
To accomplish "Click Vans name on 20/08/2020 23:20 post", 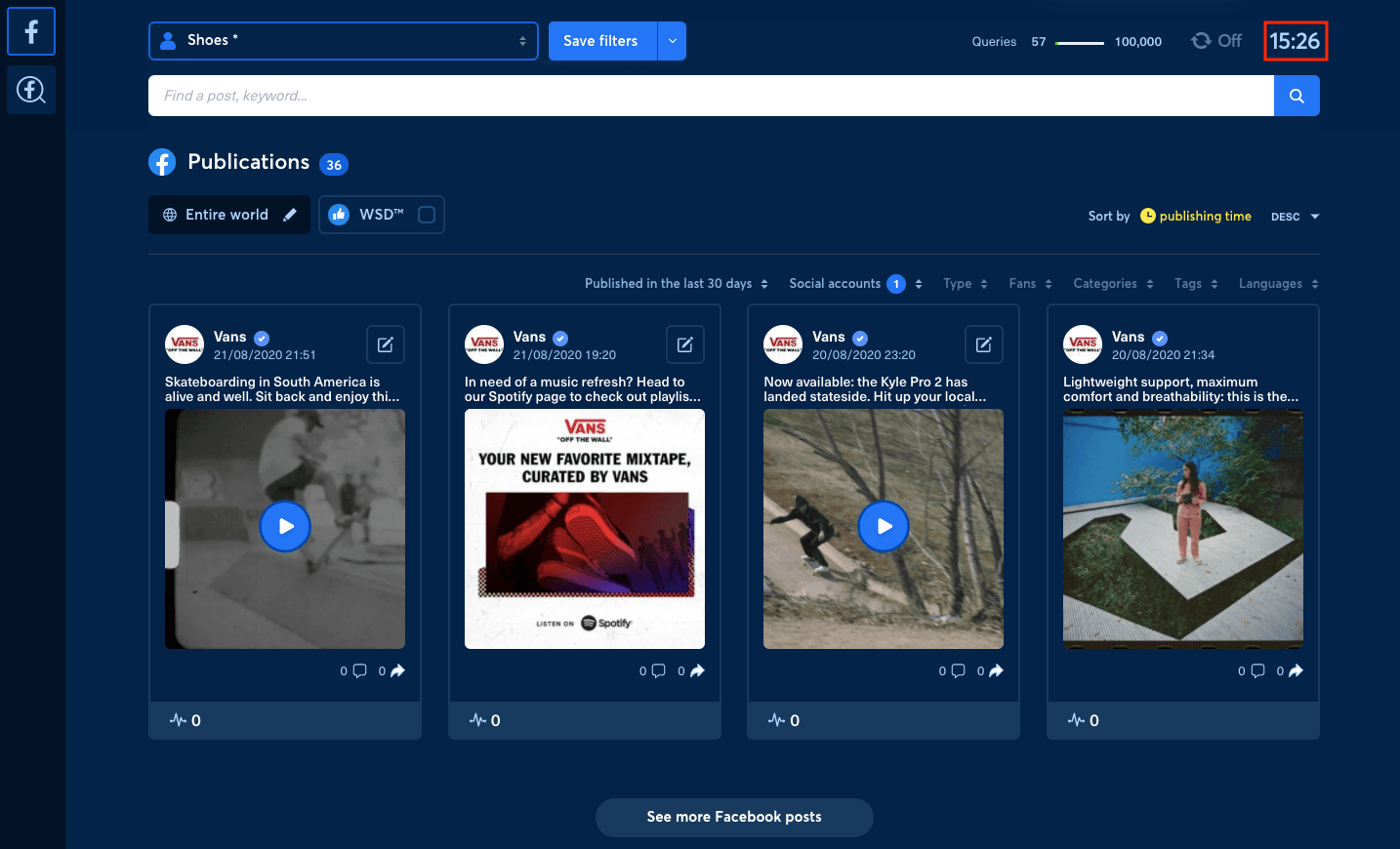I will [x=829, y=337].
